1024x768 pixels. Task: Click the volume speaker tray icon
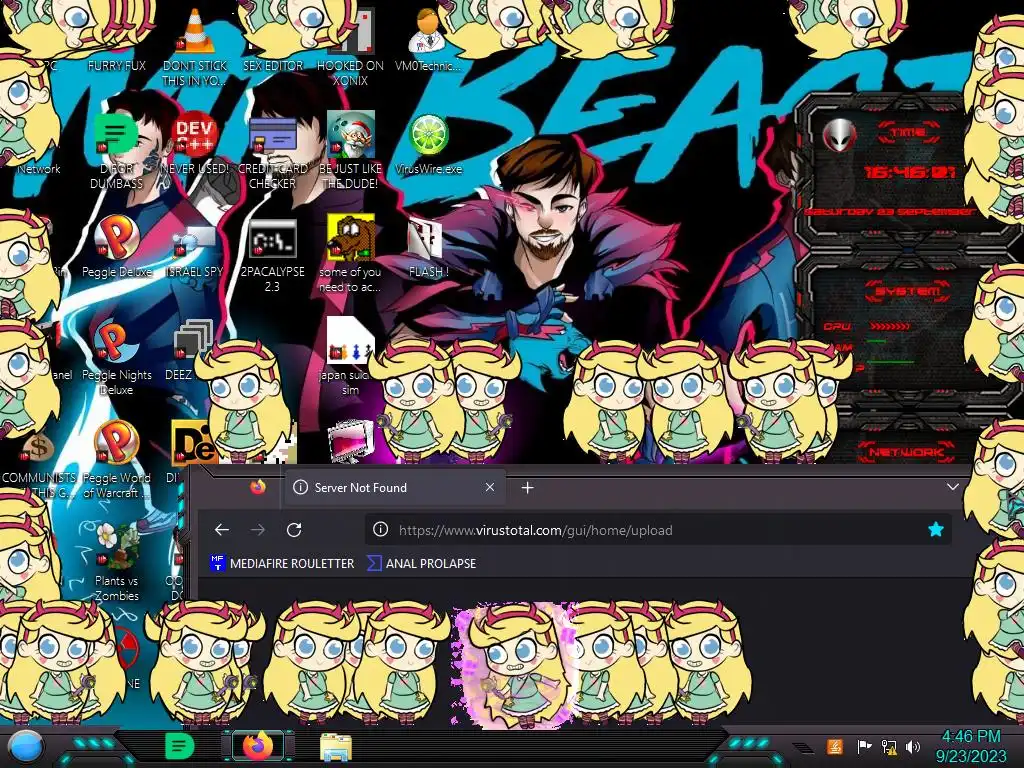click(x=913, y=747)
